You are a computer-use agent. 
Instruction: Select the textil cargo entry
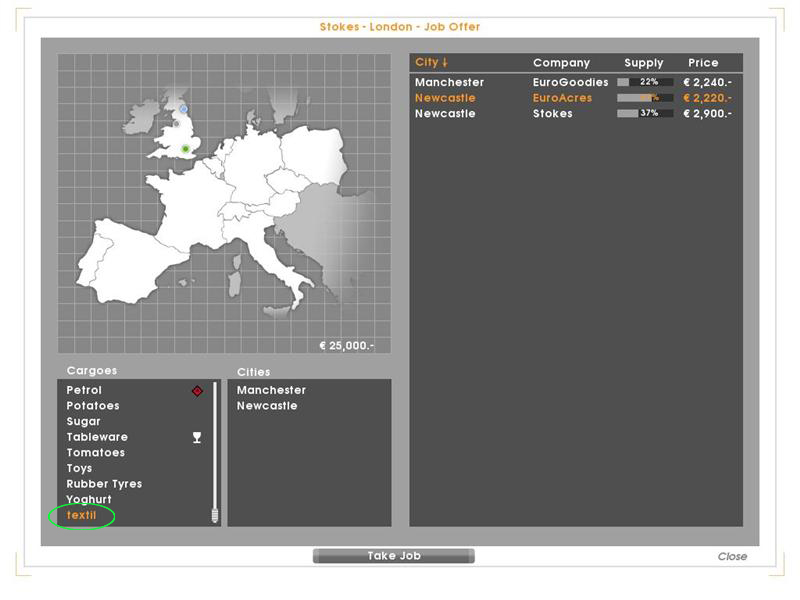tap(81, 515)
